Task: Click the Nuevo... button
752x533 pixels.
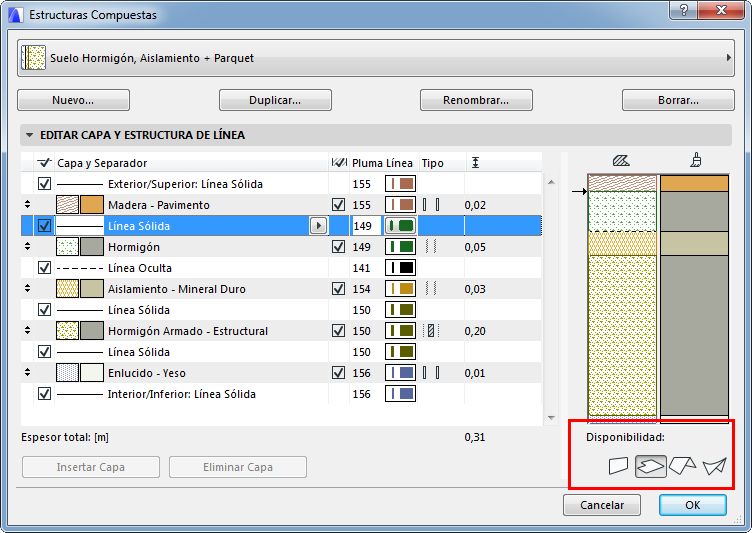Action: pos(73,100)
